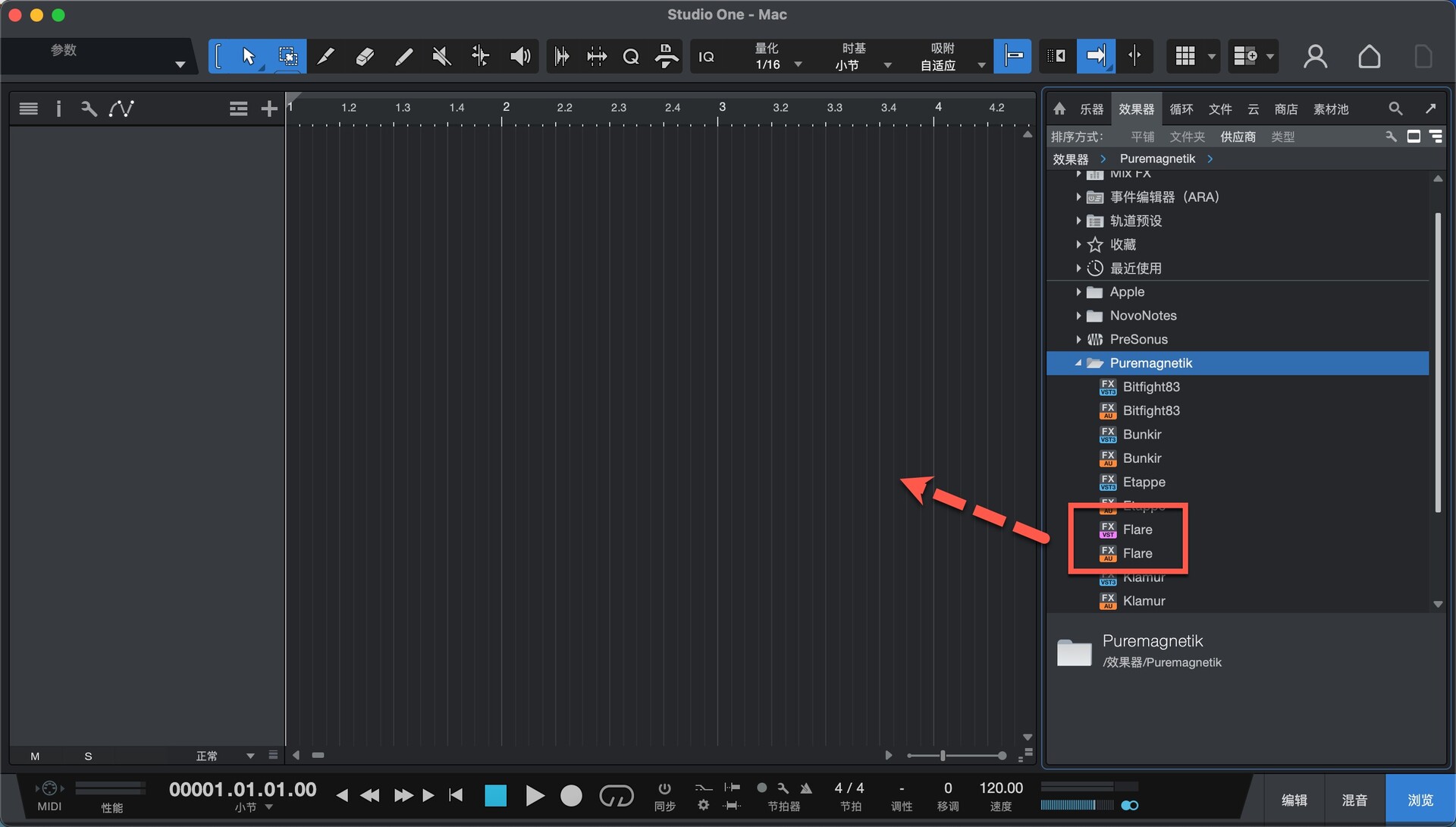Toggle global Solo button S

pyautogui.click(x=88, y=756)
